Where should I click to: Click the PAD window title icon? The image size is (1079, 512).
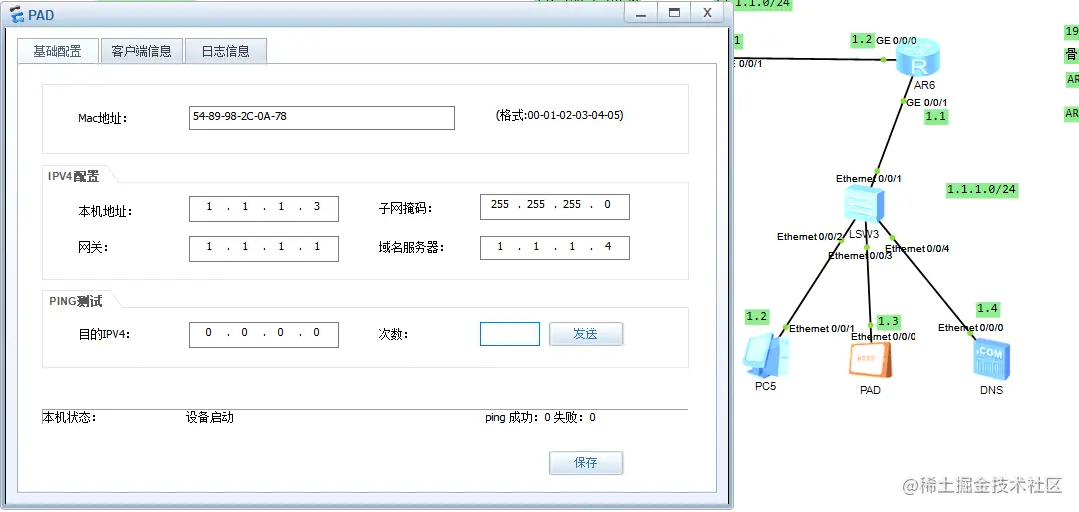click(18, 14)
